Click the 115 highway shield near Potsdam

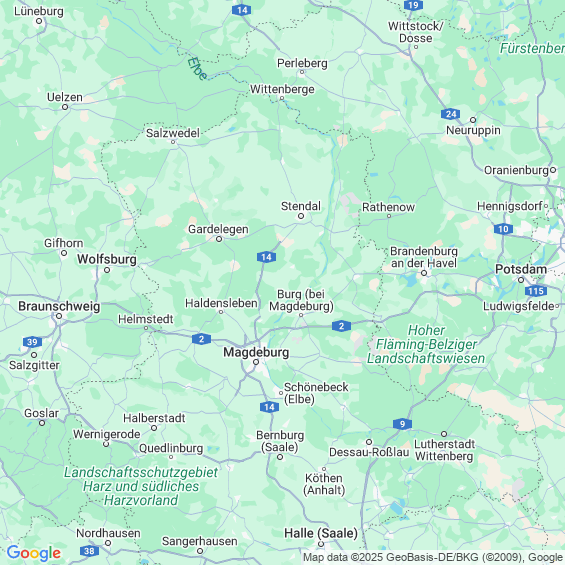pos(536,291)
